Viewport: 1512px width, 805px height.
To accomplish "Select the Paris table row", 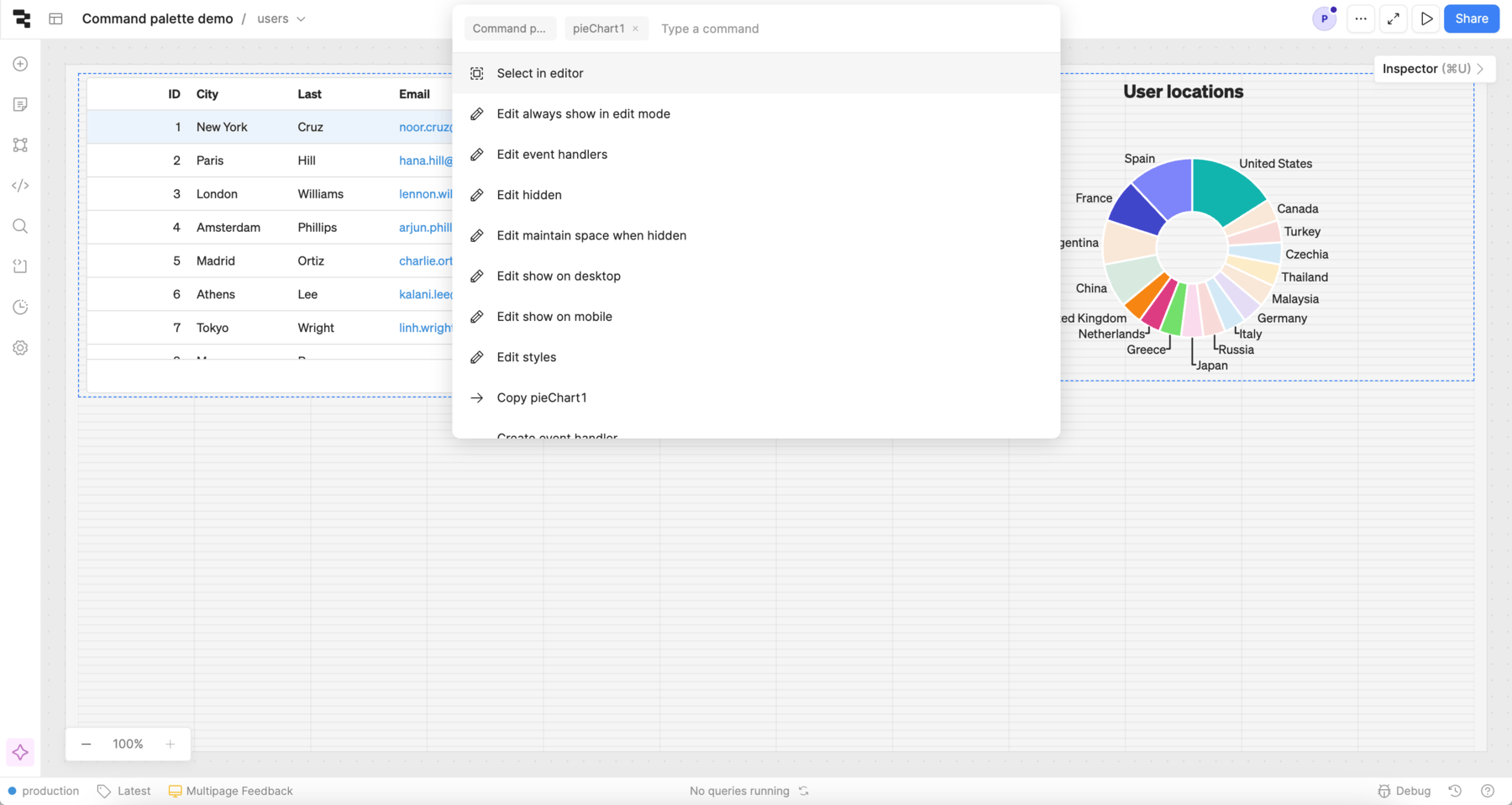I will pyautogui.click(x=270, y=160).
